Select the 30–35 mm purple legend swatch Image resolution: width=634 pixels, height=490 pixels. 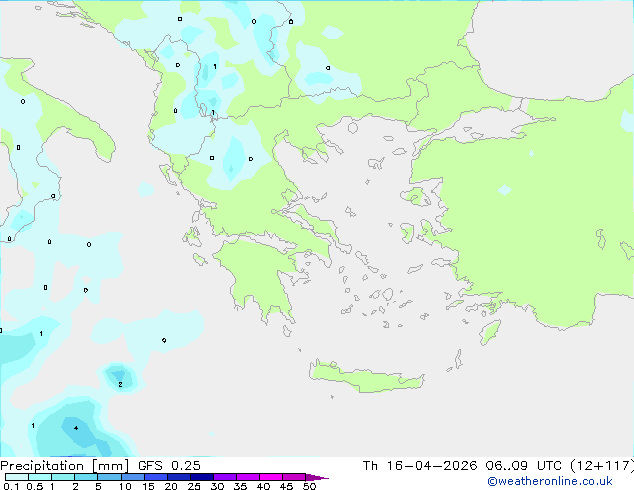(225, 477)
